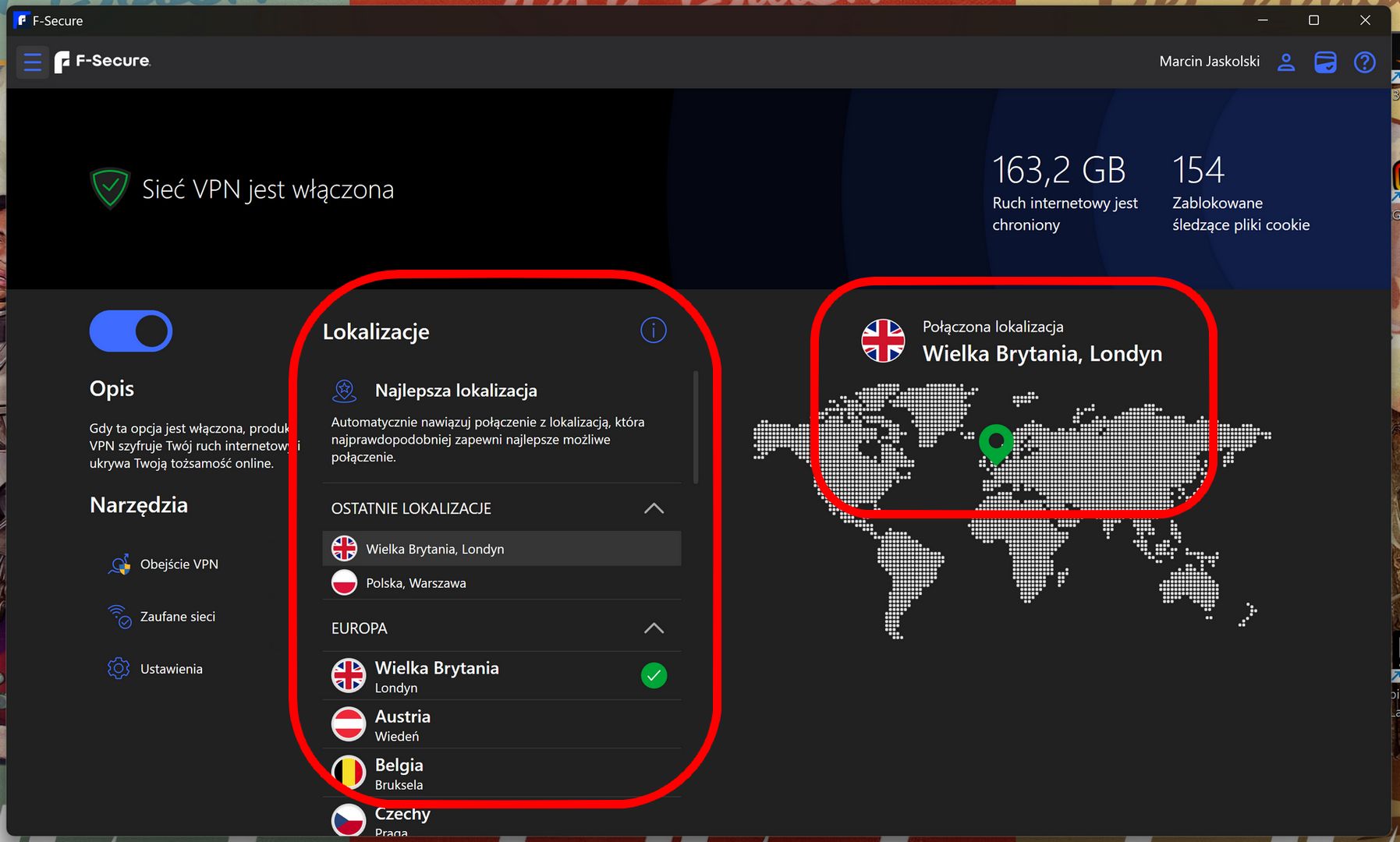This screenshot has width=1400, height=842.
Task: Open the user account profile icon
Action: coord(1286,62)
